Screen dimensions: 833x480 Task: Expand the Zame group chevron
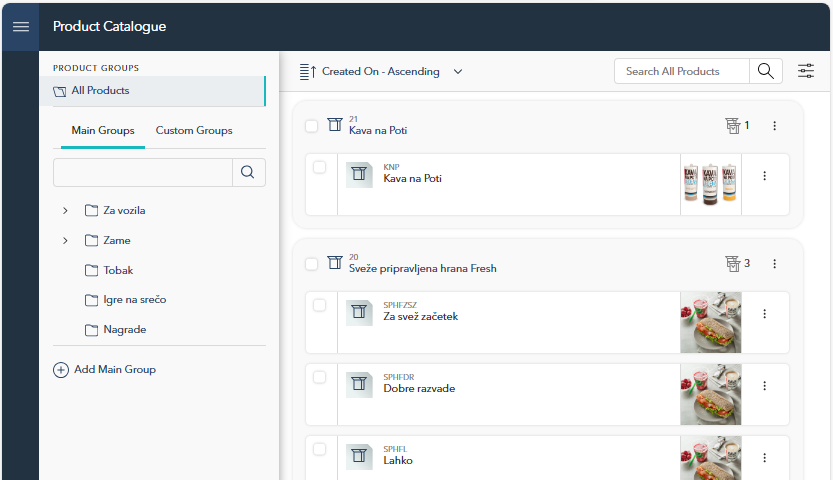point(65,241)
